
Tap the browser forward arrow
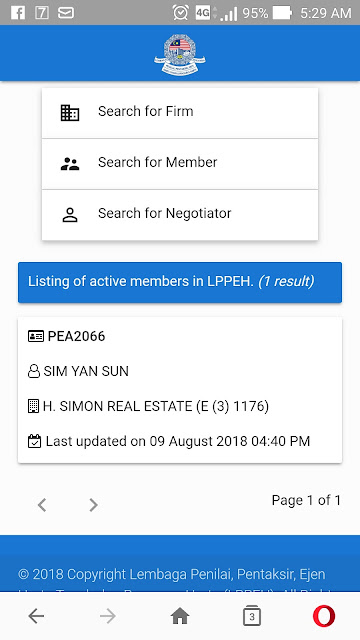(x=108, y=616)
